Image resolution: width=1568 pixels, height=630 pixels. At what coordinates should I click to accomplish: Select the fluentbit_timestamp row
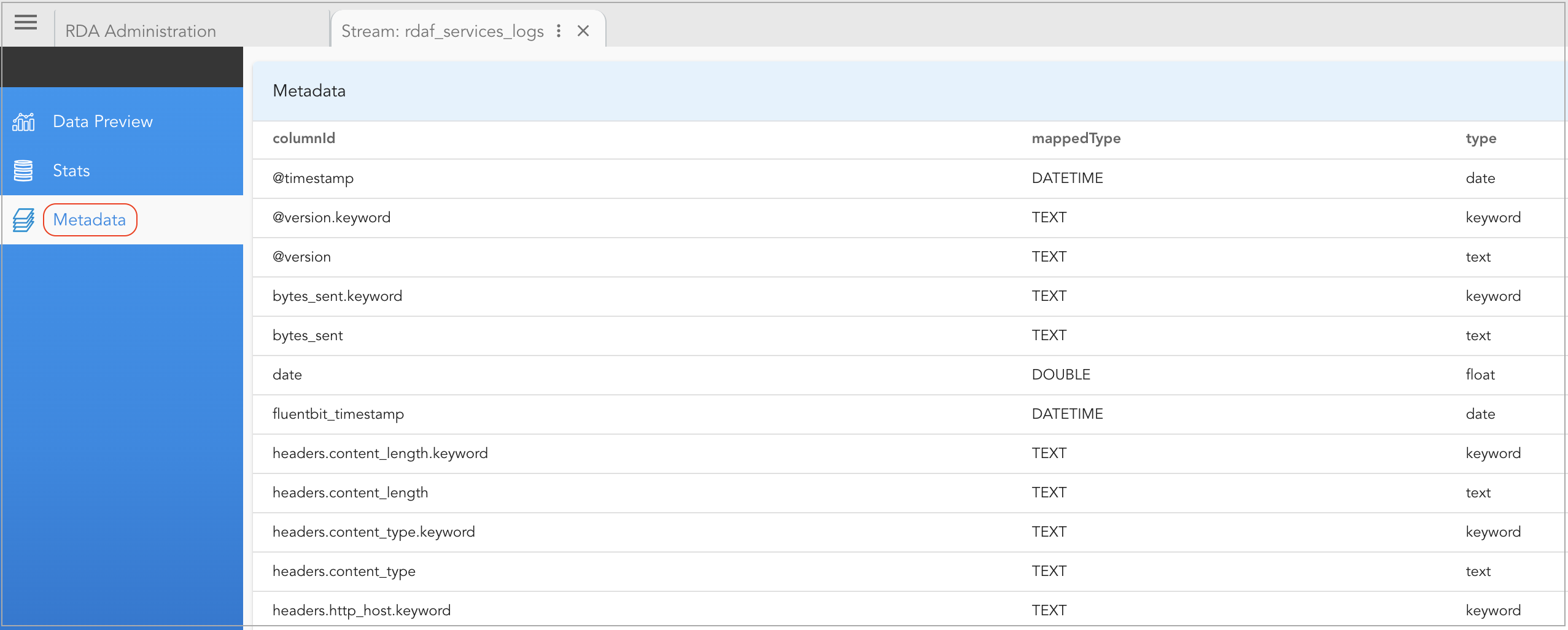pyautogui.click(x=338, y=414)
